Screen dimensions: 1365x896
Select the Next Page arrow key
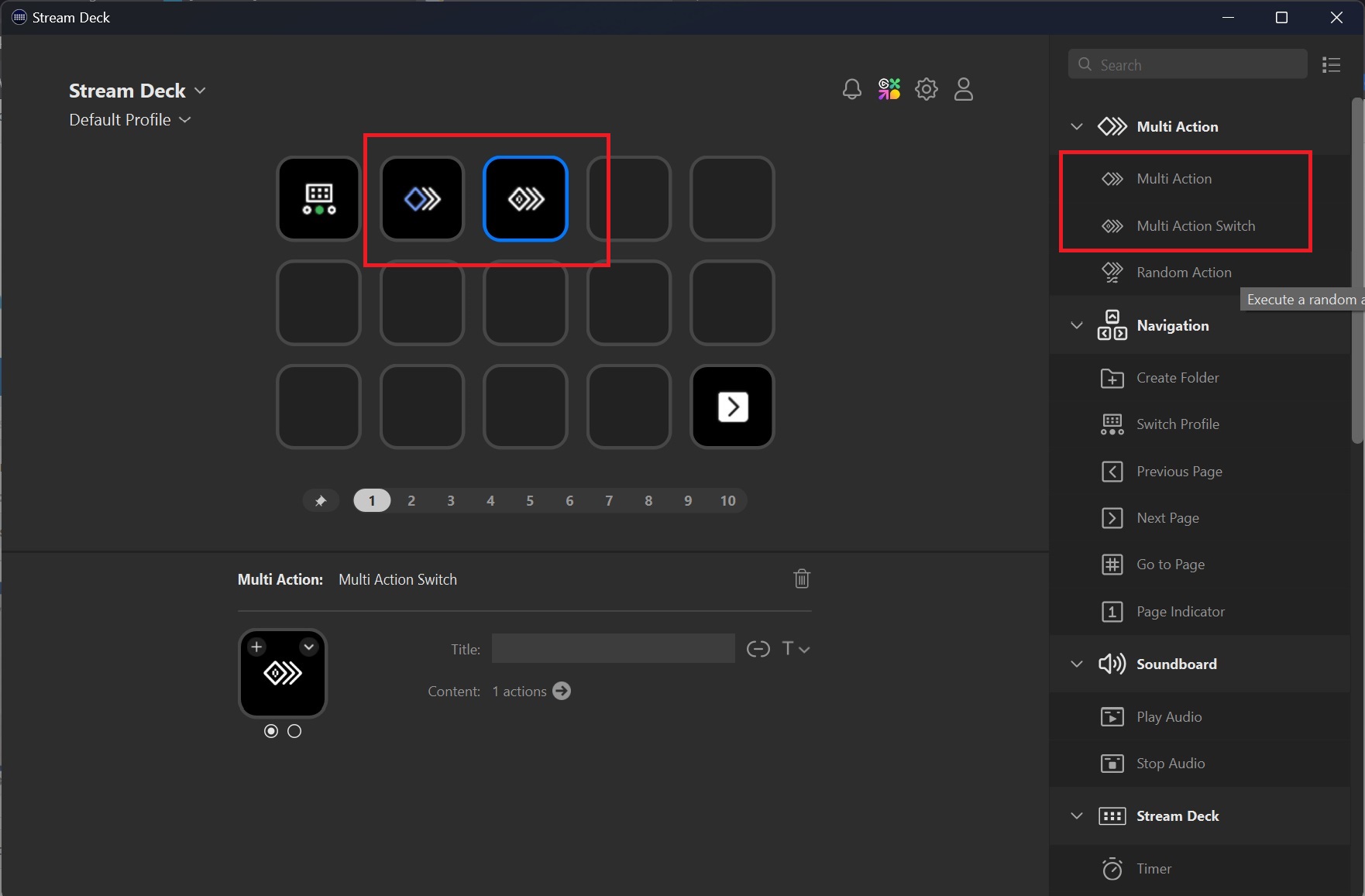point(732,407)
